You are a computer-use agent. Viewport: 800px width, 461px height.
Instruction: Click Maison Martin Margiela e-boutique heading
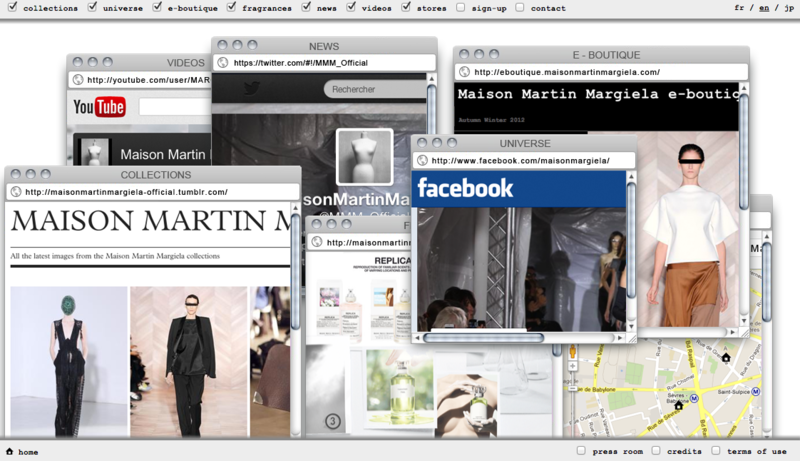(x=598, y=94)
